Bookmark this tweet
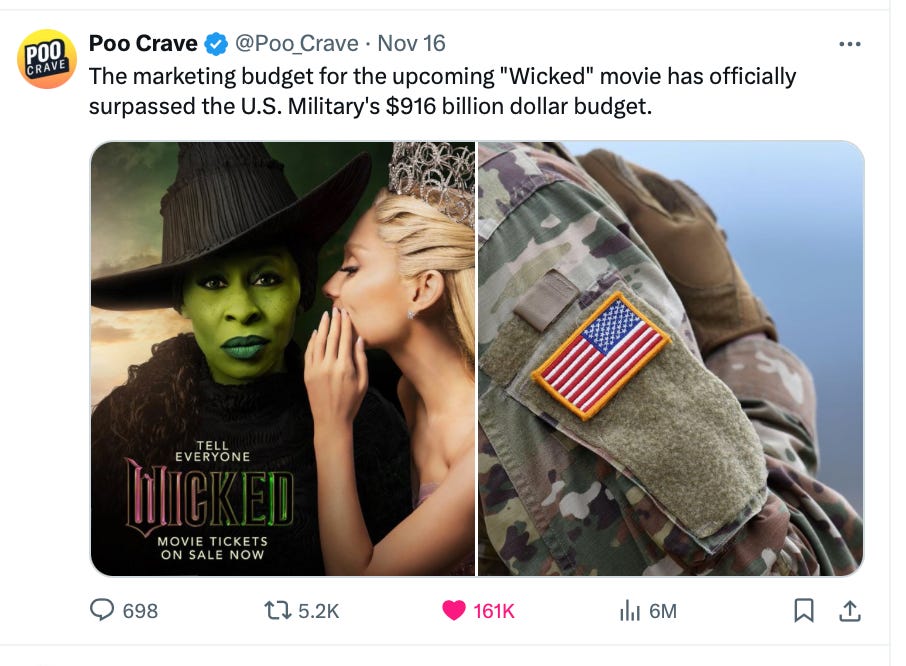Viewport: 906px width, 666px height. [x=804, y=610]
